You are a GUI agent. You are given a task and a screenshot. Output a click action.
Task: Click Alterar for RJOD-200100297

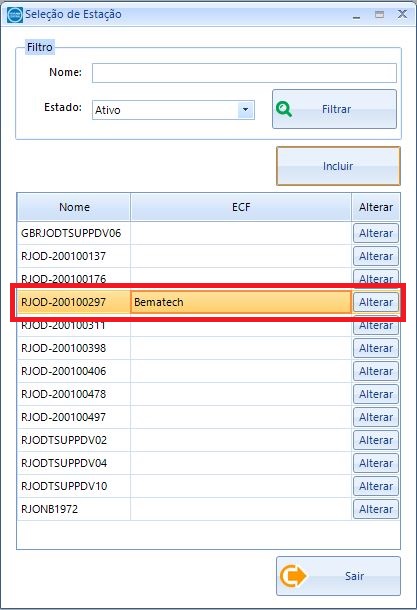click(376, 302)
